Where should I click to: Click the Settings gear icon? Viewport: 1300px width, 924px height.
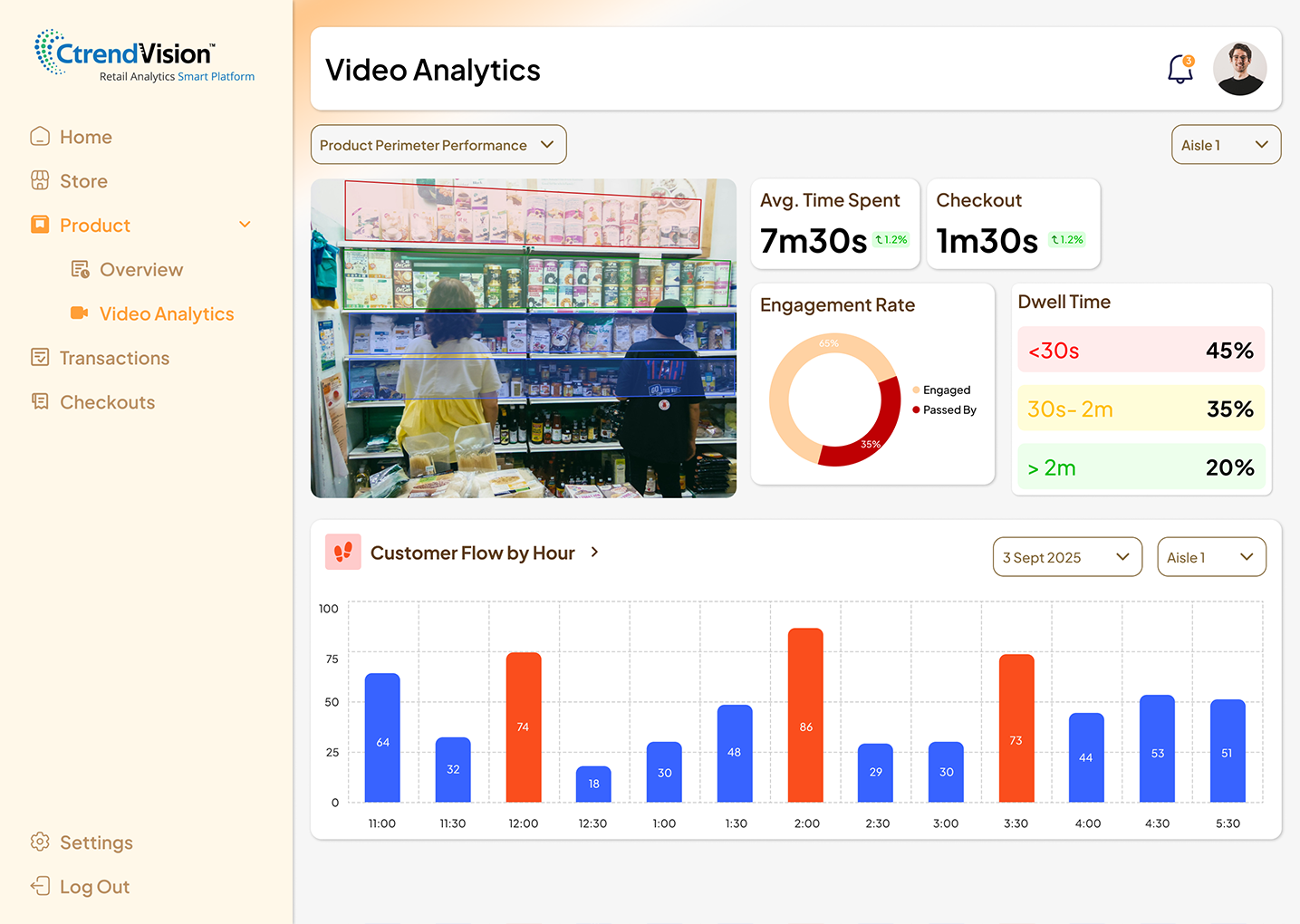[x=40, y=842]
